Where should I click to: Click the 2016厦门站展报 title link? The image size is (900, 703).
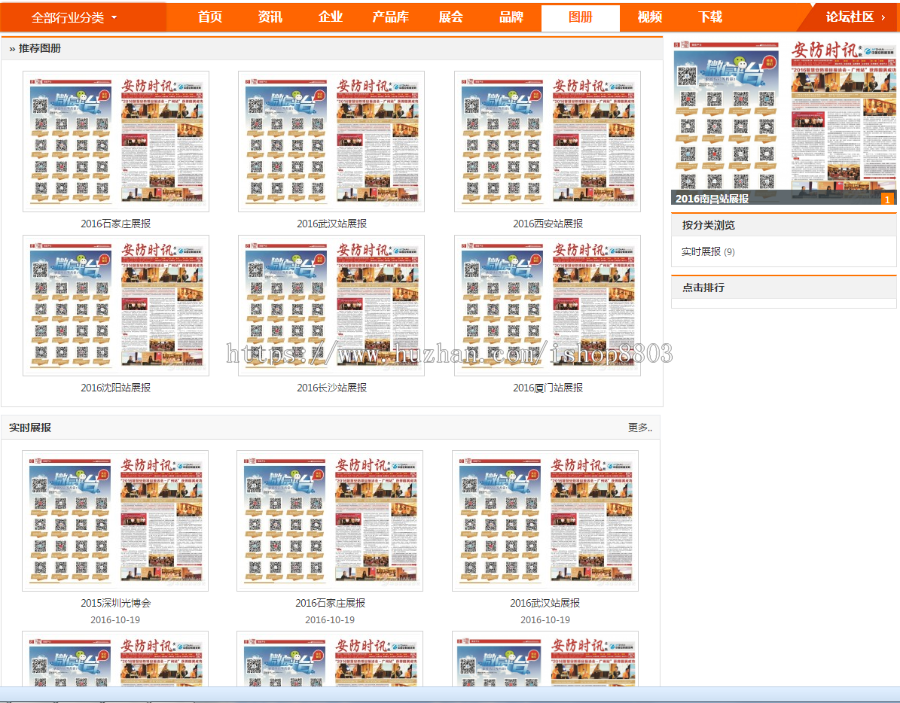pos(548,388)
